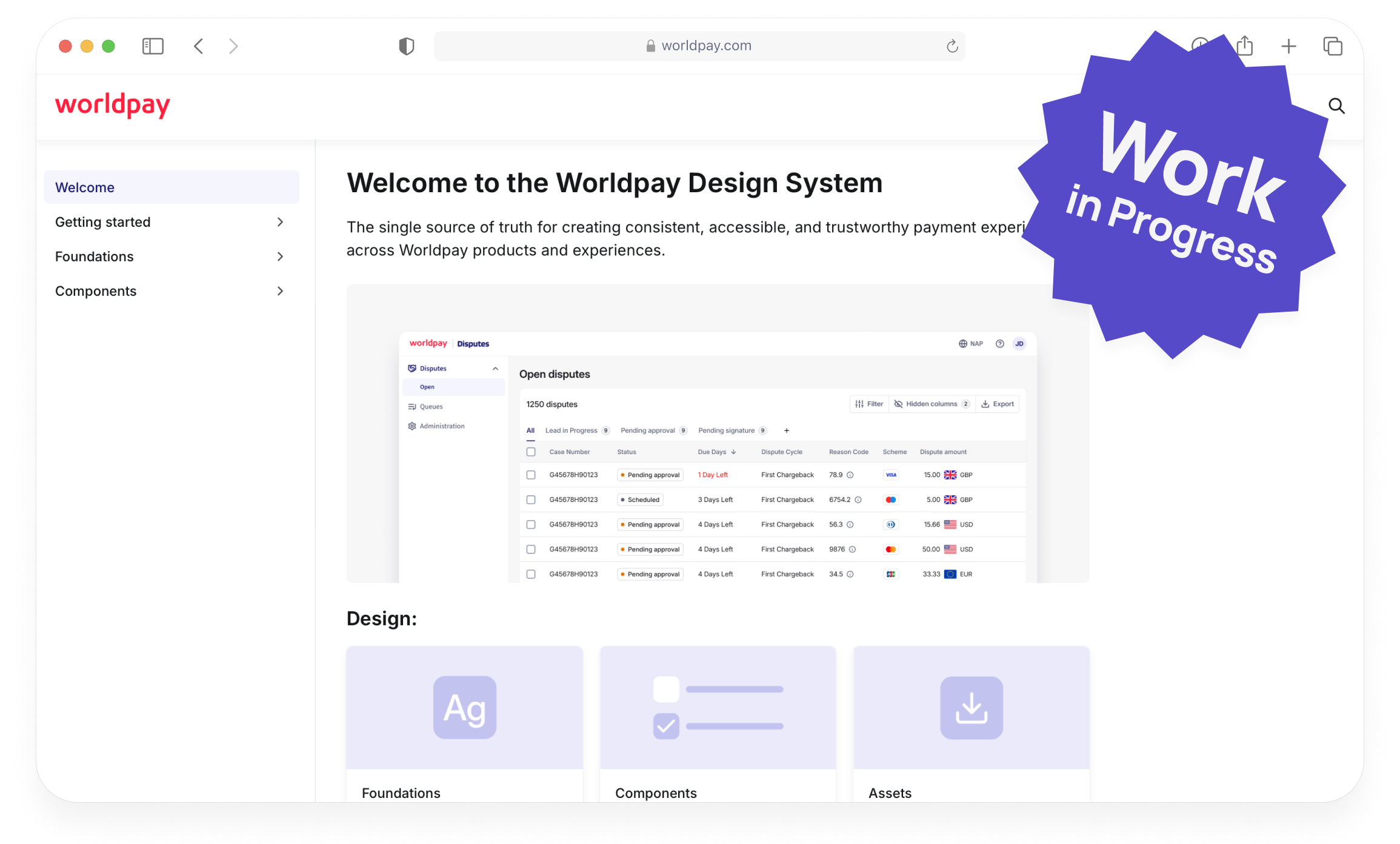Open a new tab with plus icon
Screen dimensions: 1400x844
tap(1288, 46)
